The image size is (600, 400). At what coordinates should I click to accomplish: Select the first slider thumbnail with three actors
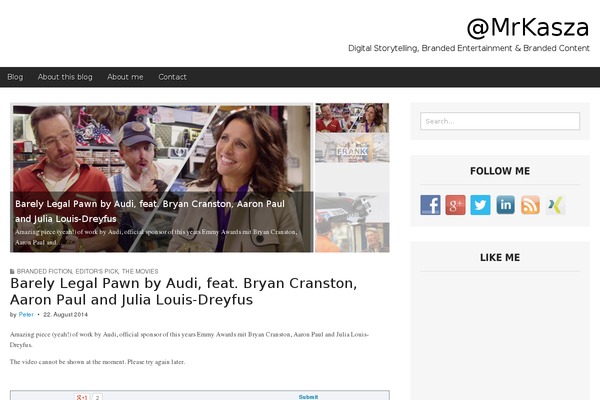[x=352, y=118]
